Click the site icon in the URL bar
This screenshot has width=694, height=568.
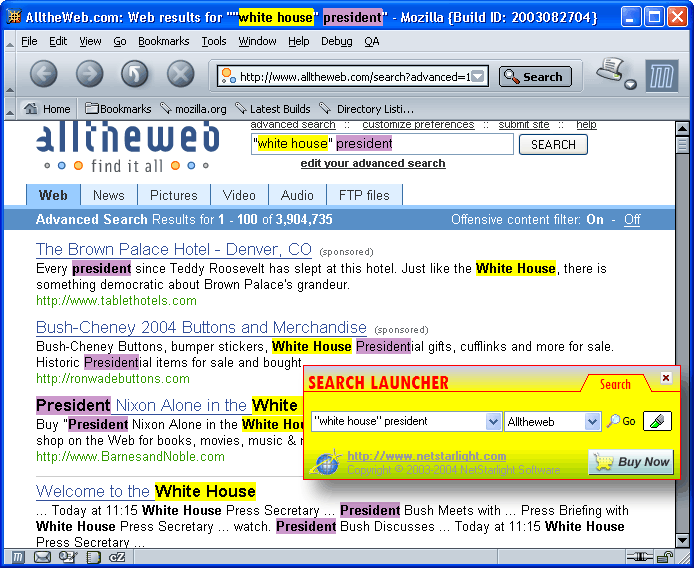click(x=228, y=76)
